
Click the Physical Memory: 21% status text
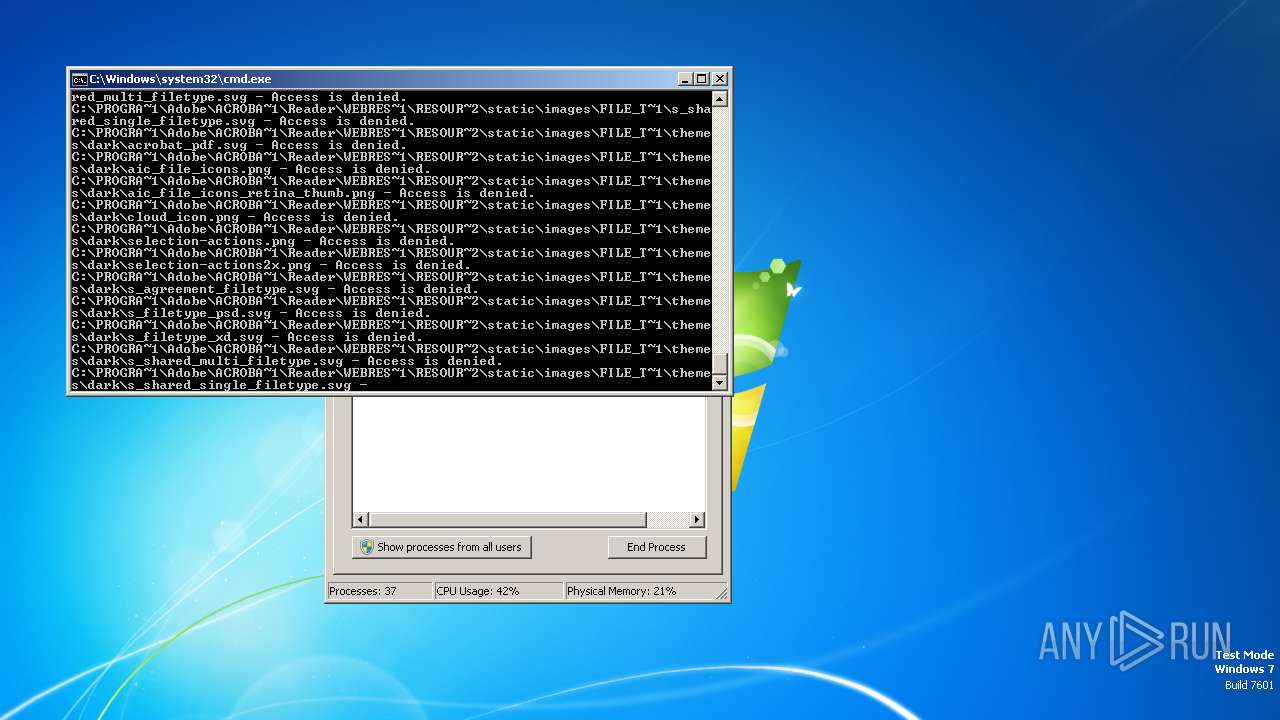tap(621, 591)
